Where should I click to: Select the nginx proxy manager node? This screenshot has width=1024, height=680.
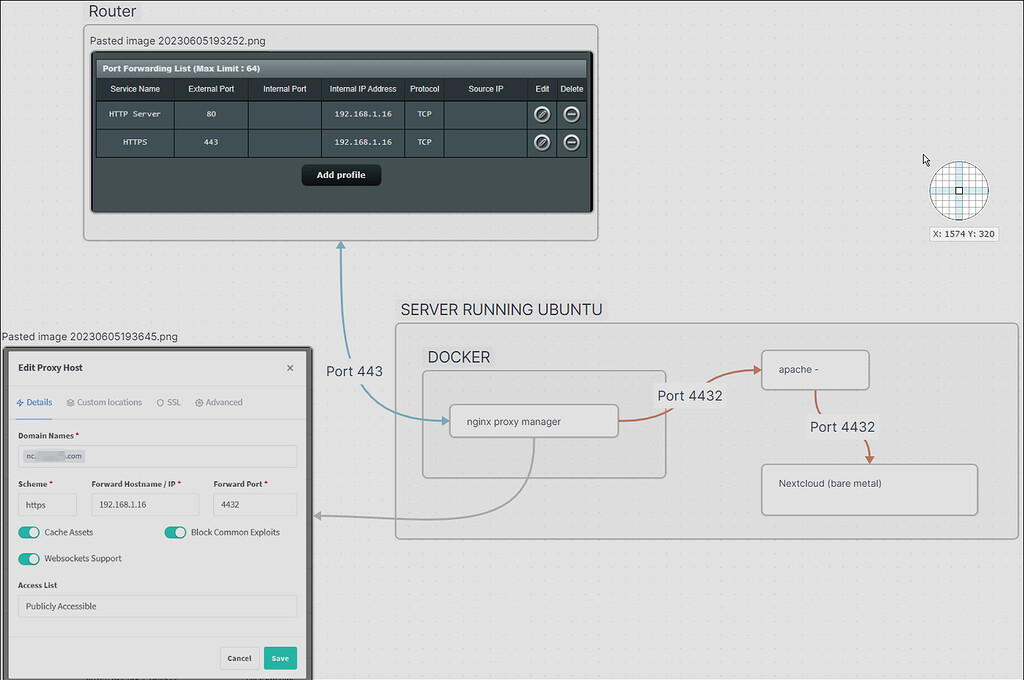[x=534, y=421]
